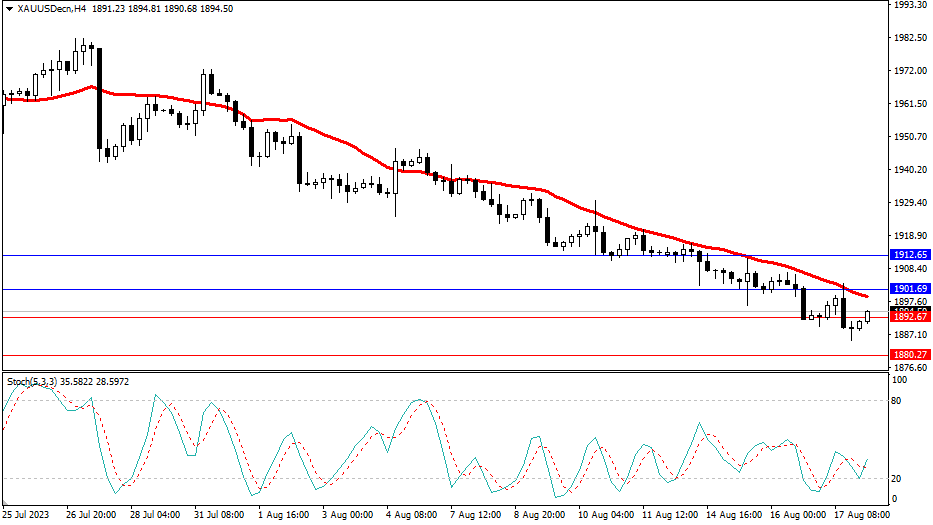Select the red 1880.27 price tag
Viewport: 933px width, 525px height.
point(909,355)
